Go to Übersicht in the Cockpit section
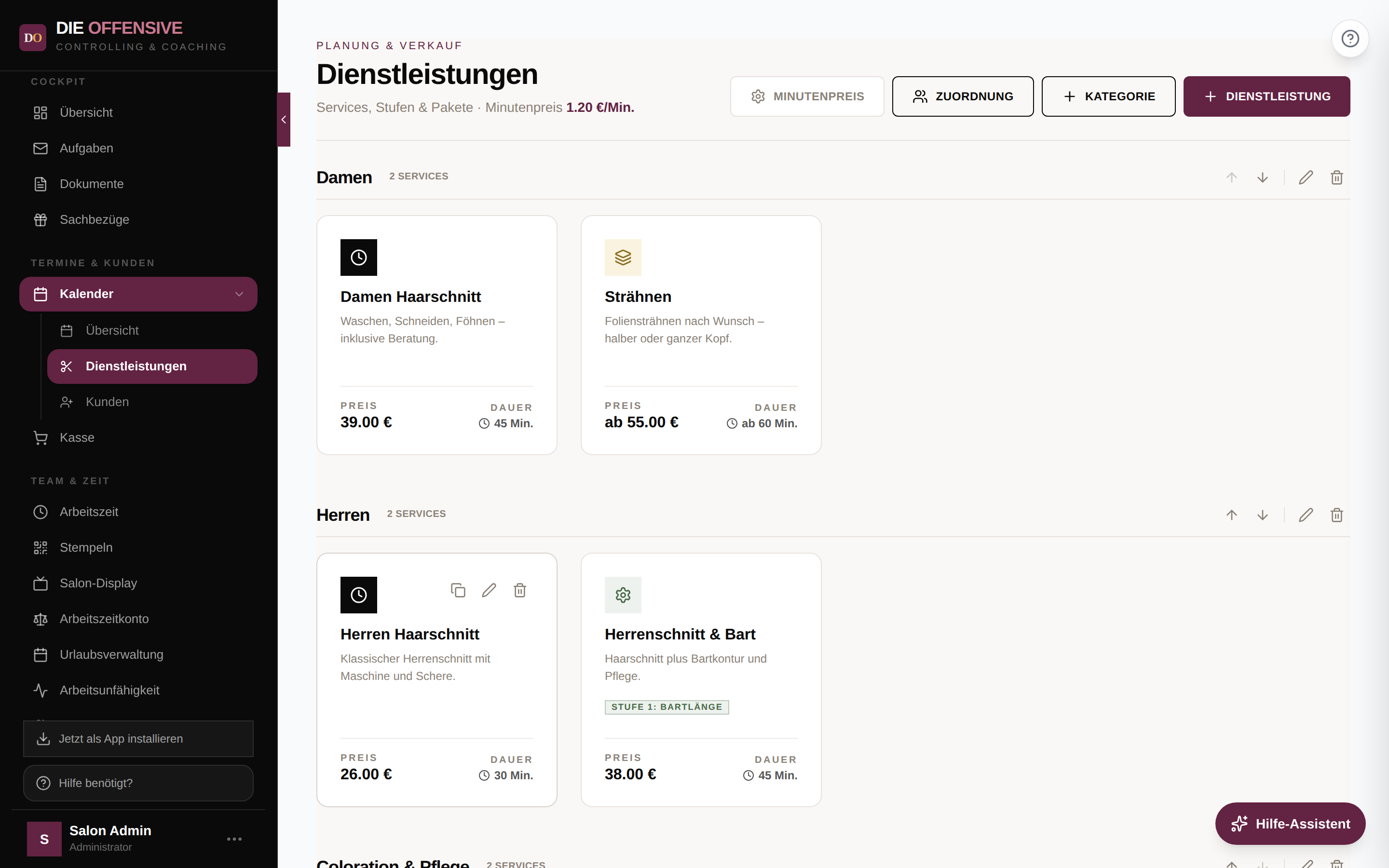The width and height of the screenshot is (1389, 868). point(138,112)
